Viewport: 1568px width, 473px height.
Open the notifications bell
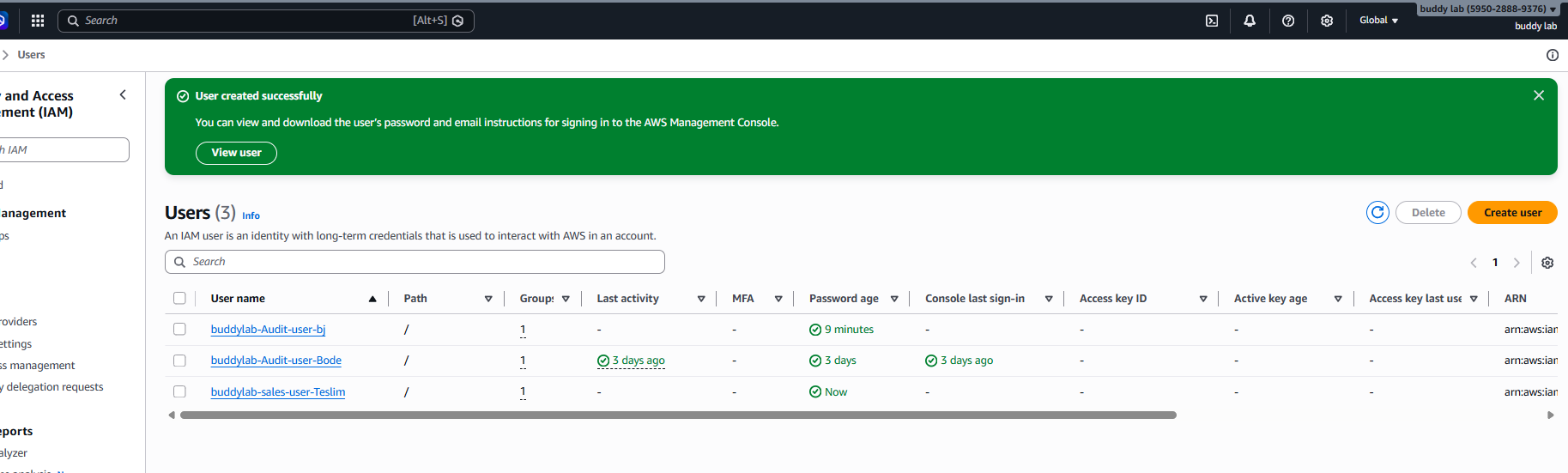pos(1250,21)
